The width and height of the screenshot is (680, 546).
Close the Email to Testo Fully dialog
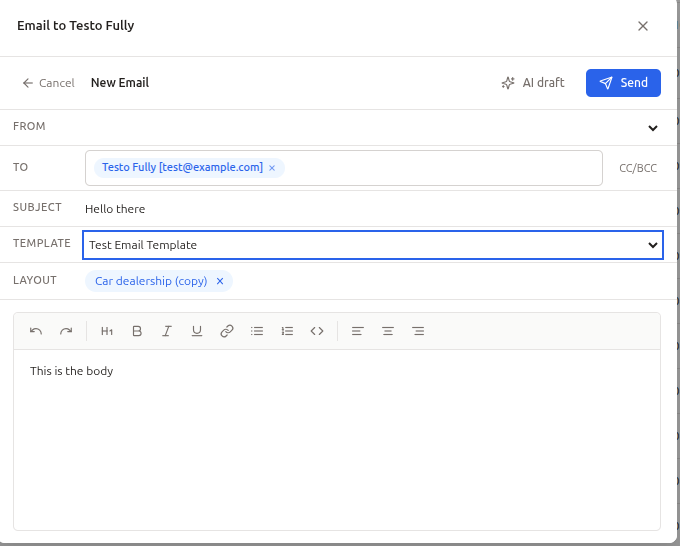coord(643,26)
